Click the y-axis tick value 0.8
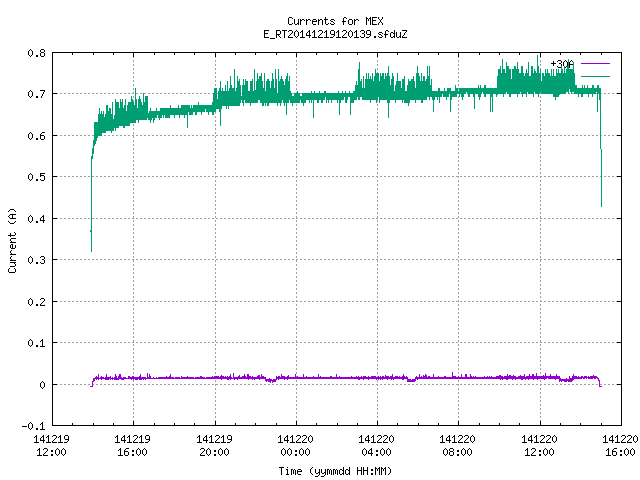Screen dimensions: 640x480 click(36, 53)
